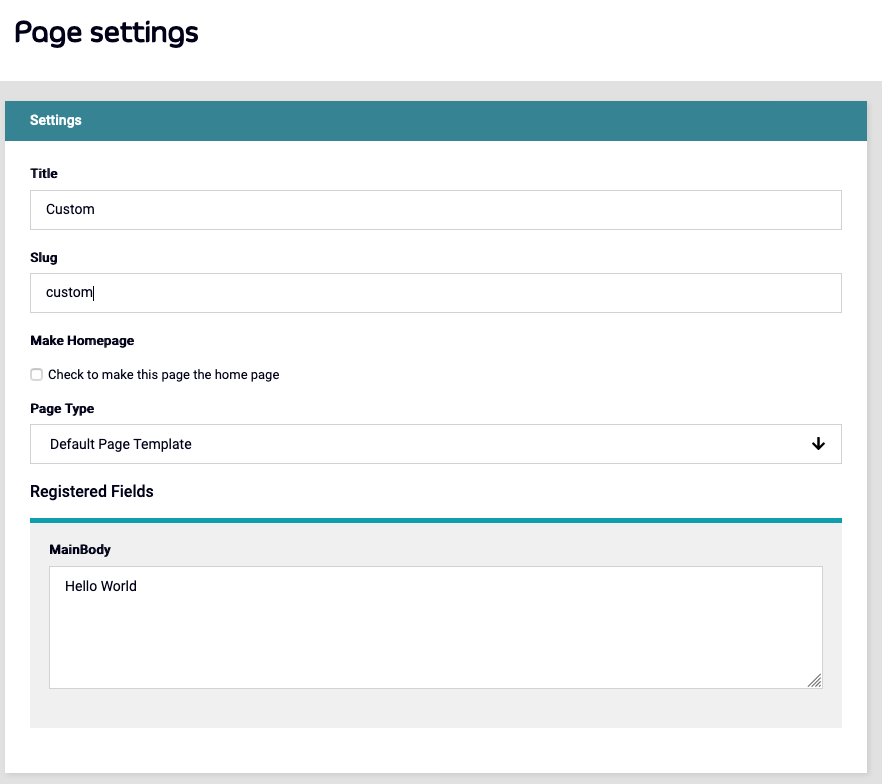Click the teal divider under Registered Fields
This screenshot has width=882, height=784.
click(x=435, y=519)
